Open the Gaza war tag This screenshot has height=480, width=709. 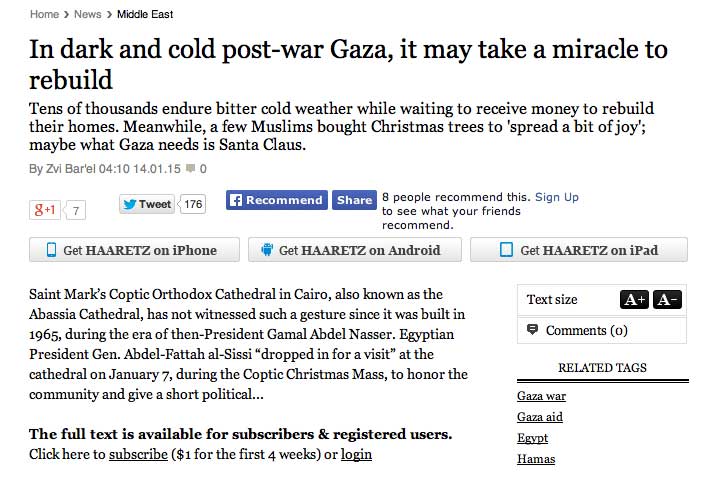[x=541, y=396]
